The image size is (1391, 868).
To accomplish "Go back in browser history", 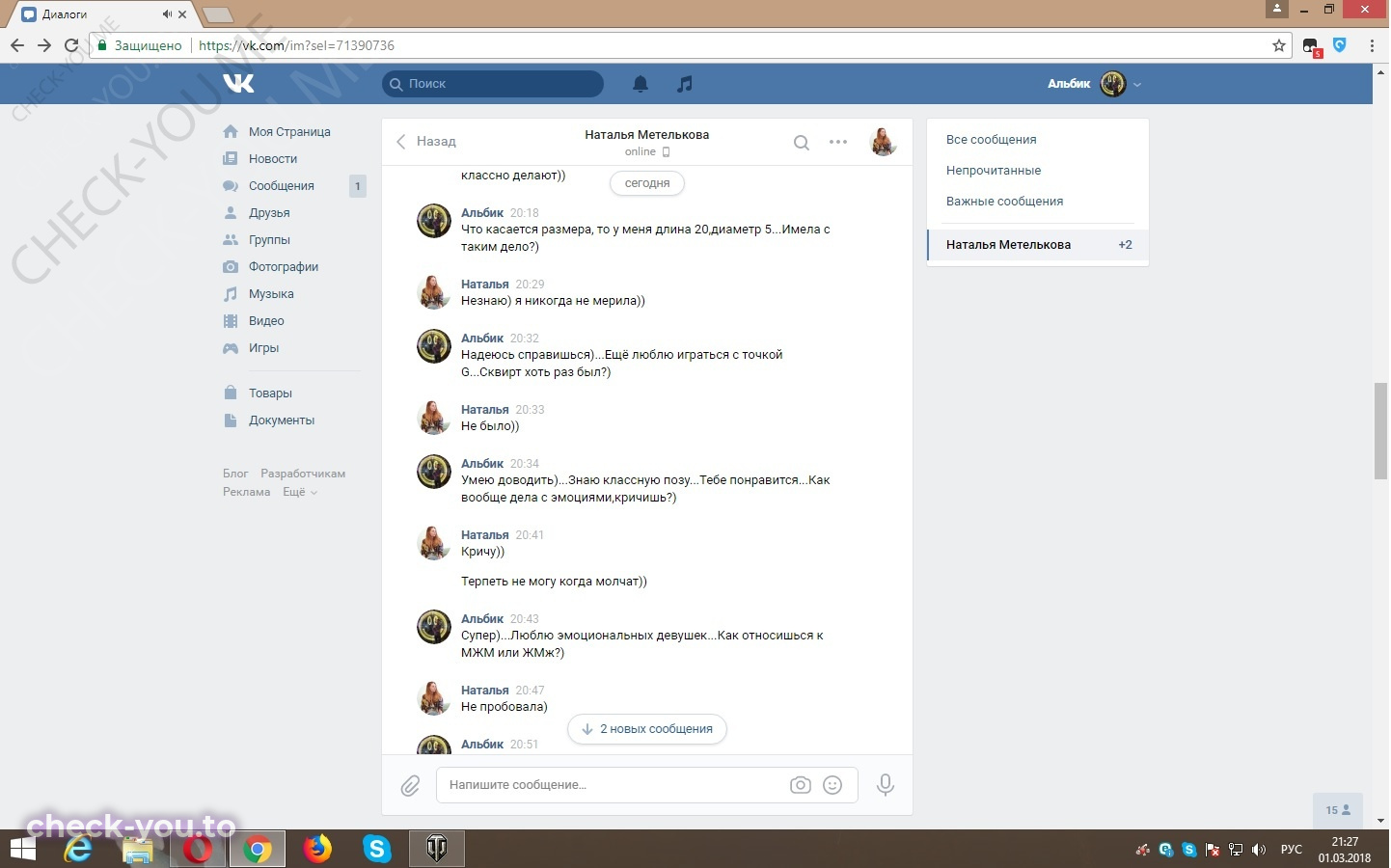I will tap(17, 45).
